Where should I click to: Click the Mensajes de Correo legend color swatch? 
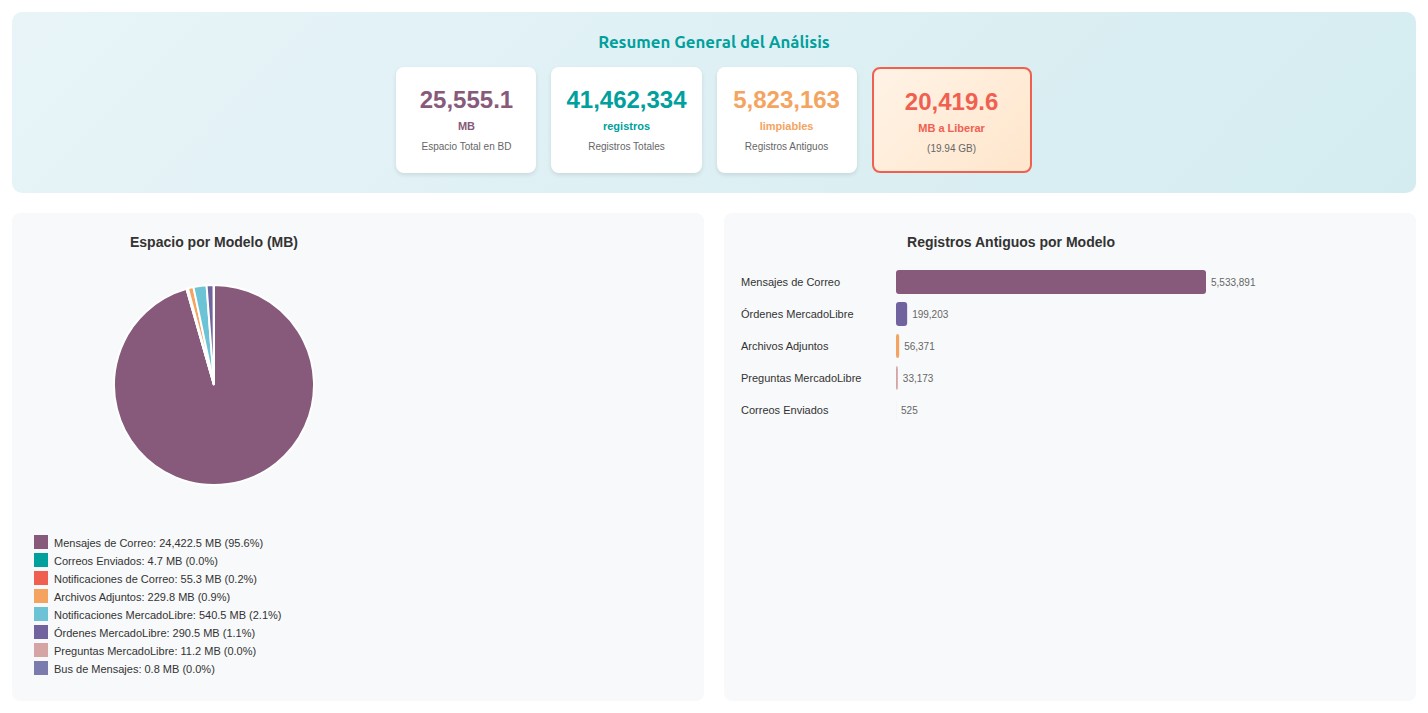pyautogui.click(x=41, y=542)
